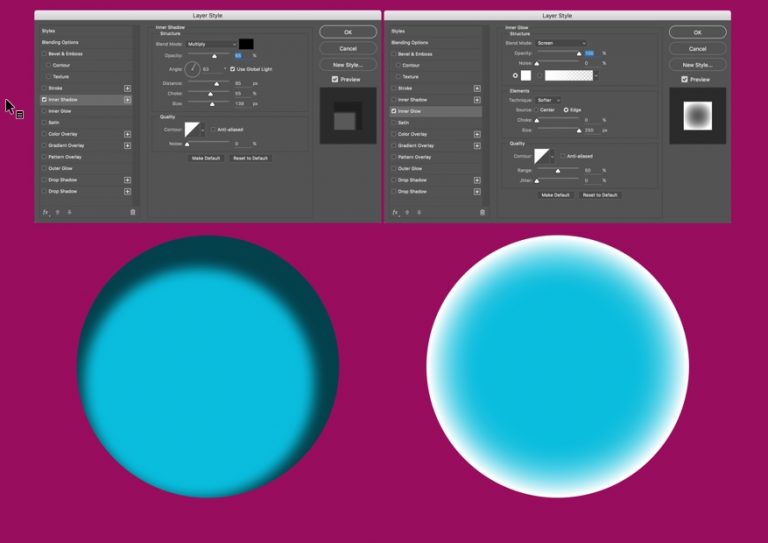
Task: Click the Size value field in Inner Glow dialog
Action: pos(591,131)
